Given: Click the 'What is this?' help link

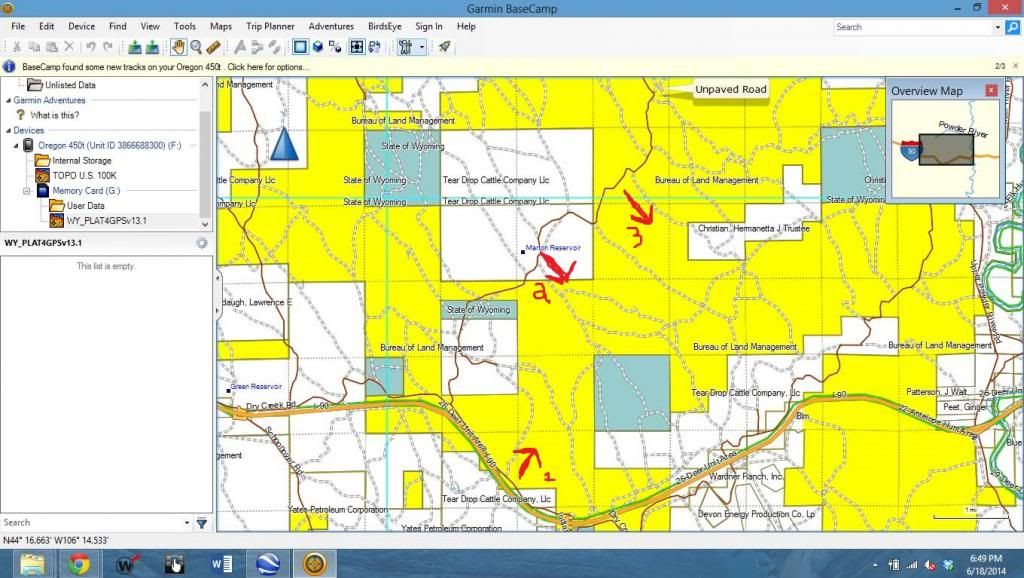Looking at the screenshot, I should coord(54,115).
